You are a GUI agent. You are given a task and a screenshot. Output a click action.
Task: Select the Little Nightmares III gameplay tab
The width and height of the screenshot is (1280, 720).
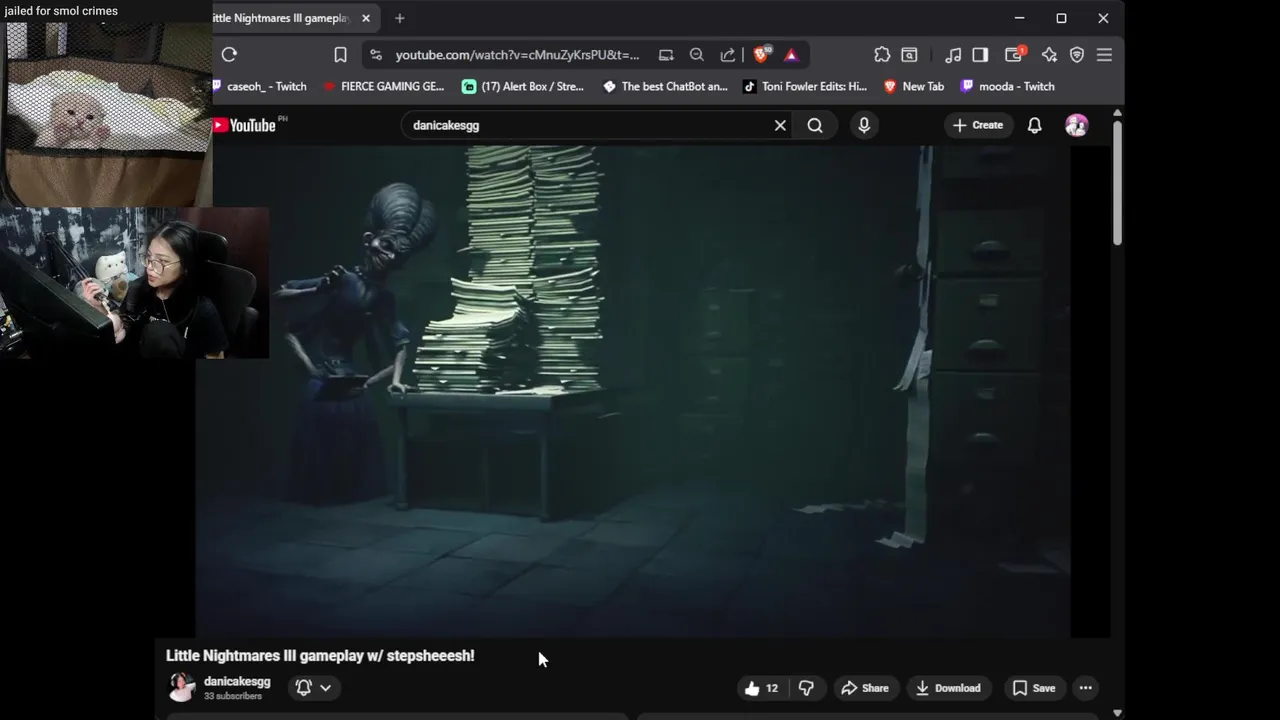pos(281,18)
